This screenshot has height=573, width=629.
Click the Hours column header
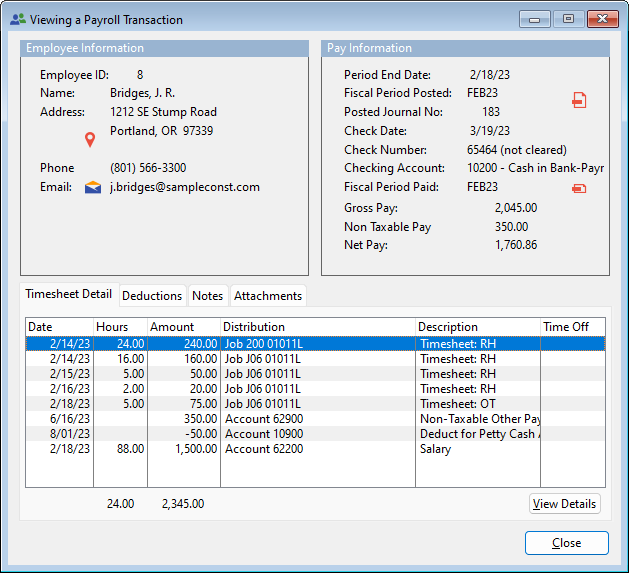120,327
